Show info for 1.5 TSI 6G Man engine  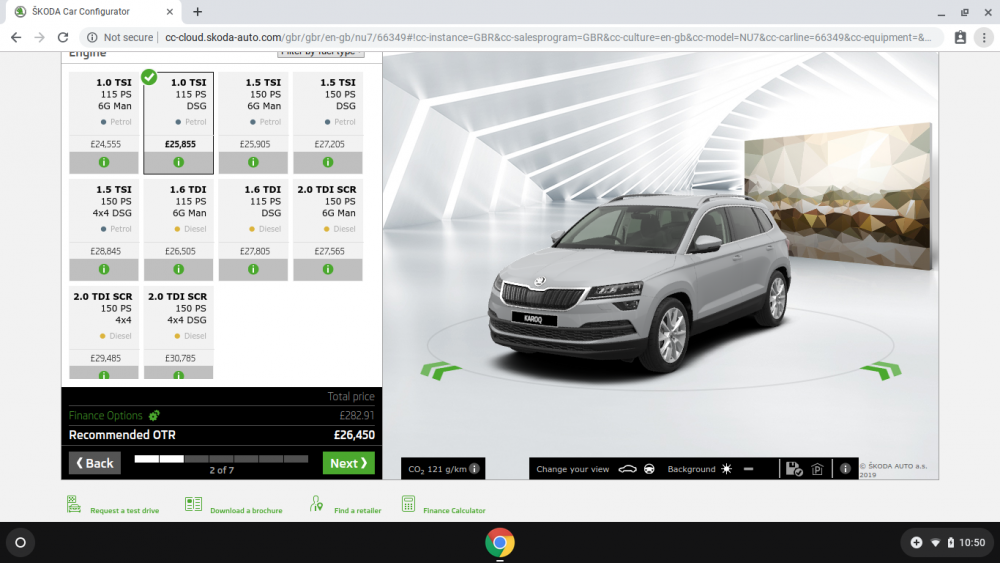[x=253, y=163]
